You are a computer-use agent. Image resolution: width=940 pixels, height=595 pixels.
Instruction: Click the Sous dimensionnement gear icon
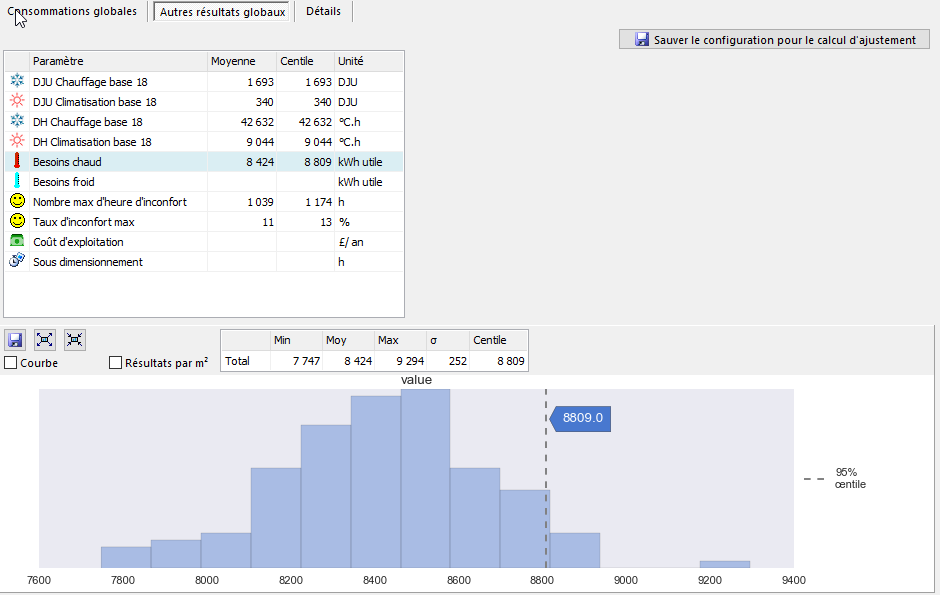click(17, 261)
